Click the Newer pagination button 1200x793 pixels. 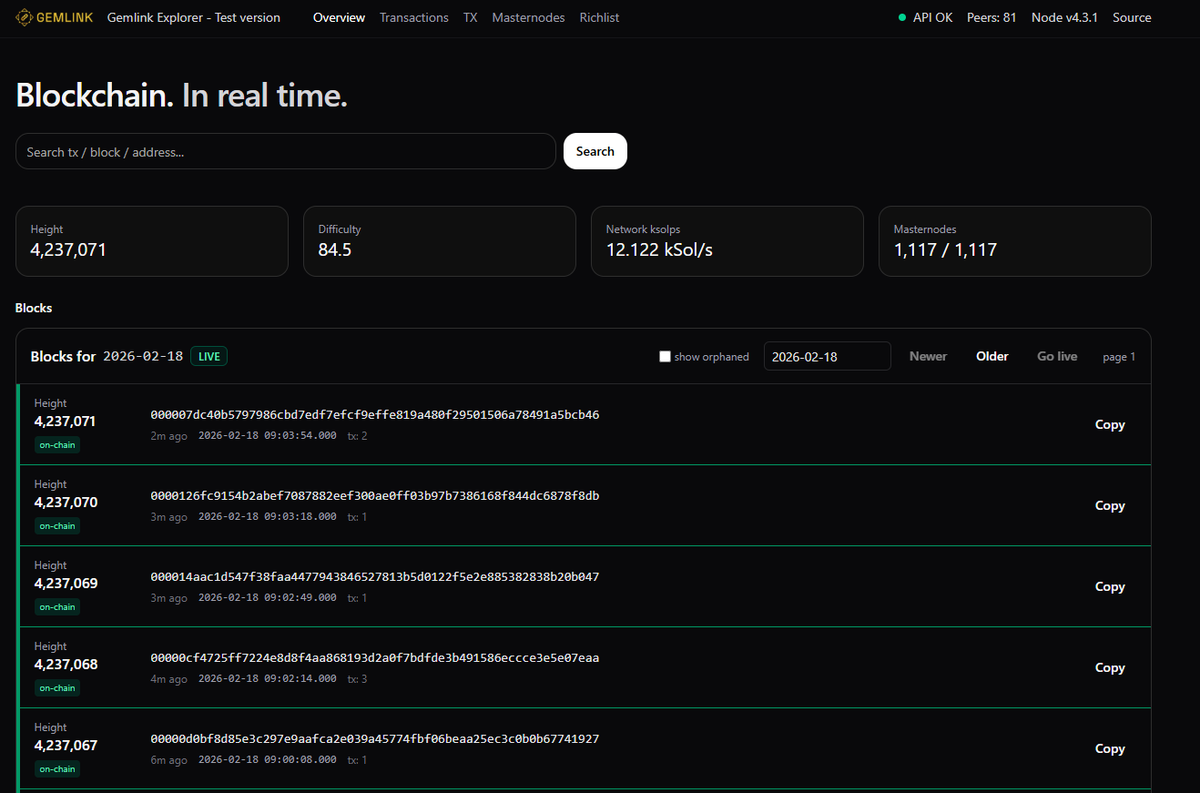(x=928, y=357)
